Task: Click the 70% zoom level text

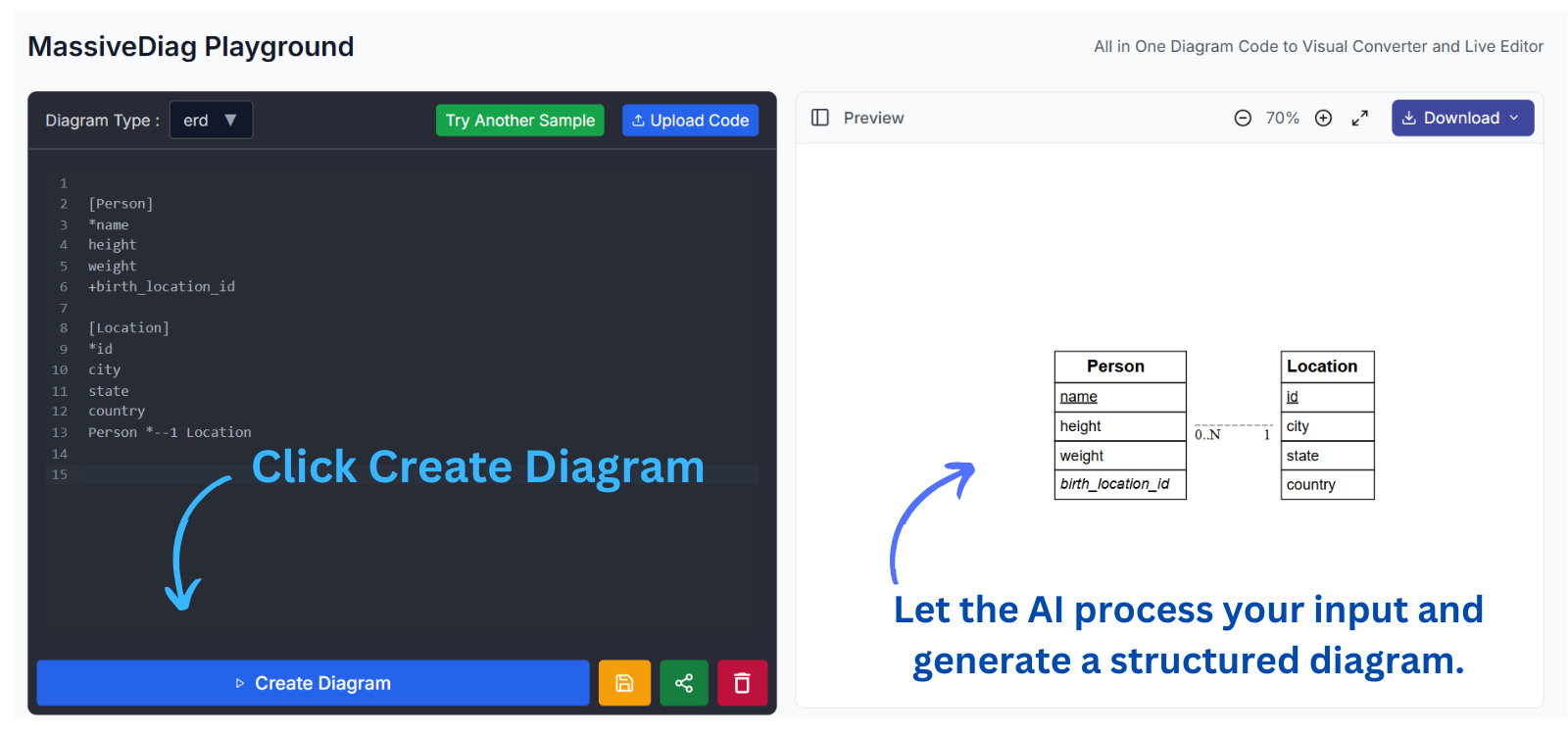Action: click(1282, 118)
